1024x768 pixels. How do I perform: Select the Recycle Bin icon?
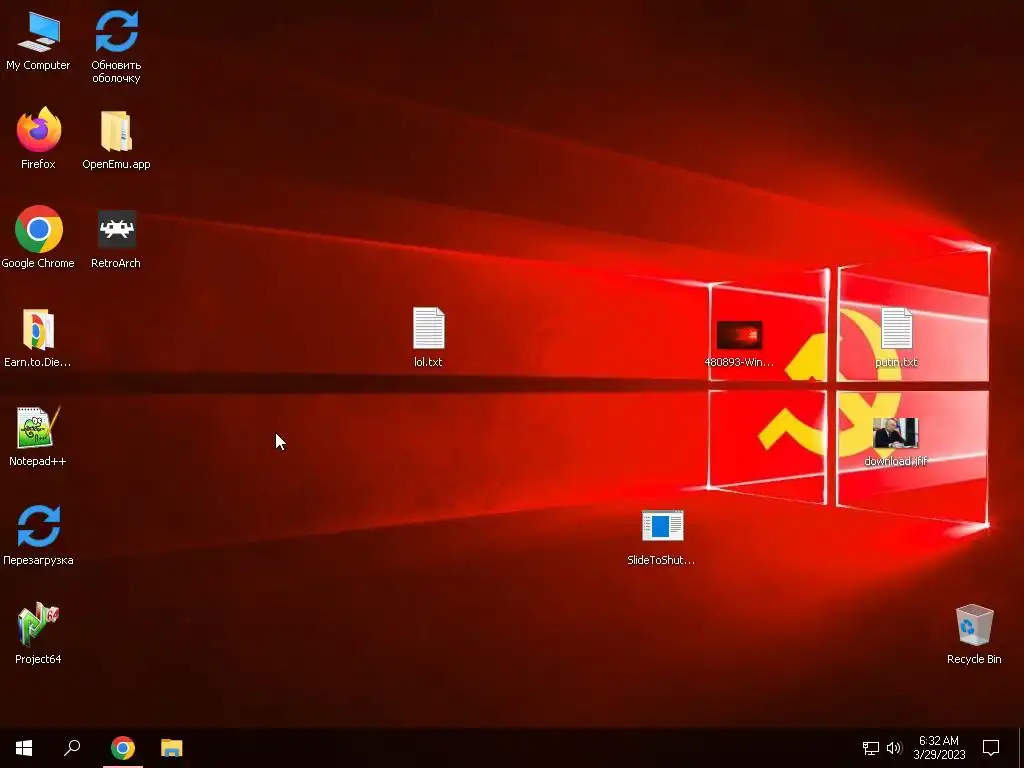click(x=974, y=625)
